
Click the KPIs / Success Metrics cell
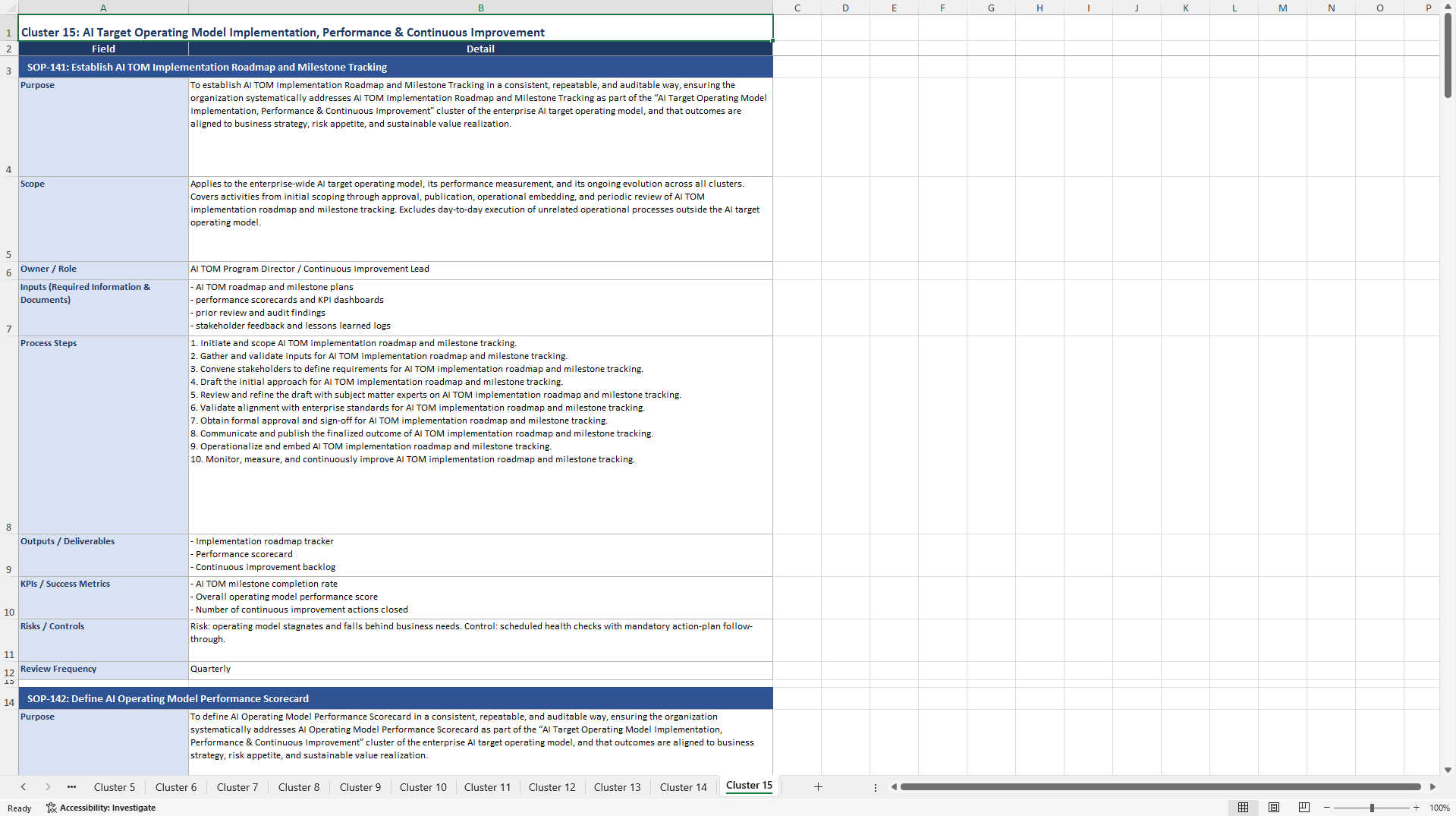point(103,598)
